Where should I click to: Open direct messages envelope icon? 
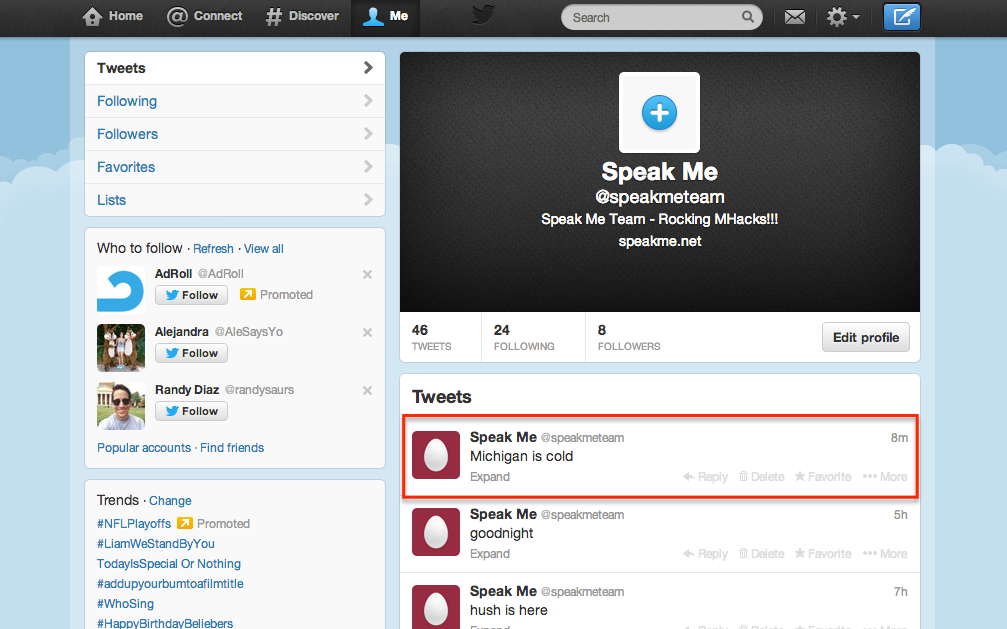pos(794,17)
